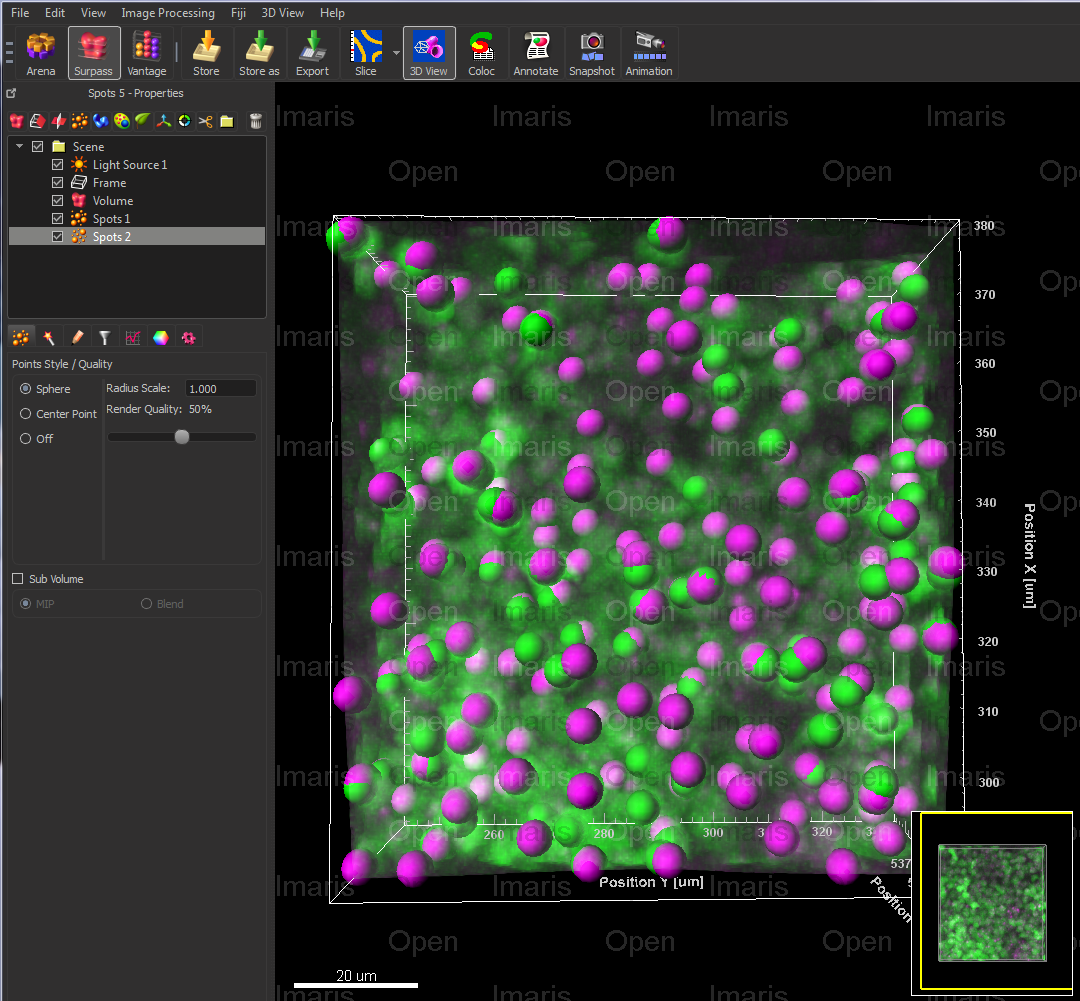The image size is (1080, 1001).
Task: Open the Fiji menu
Action: [238, 13]
